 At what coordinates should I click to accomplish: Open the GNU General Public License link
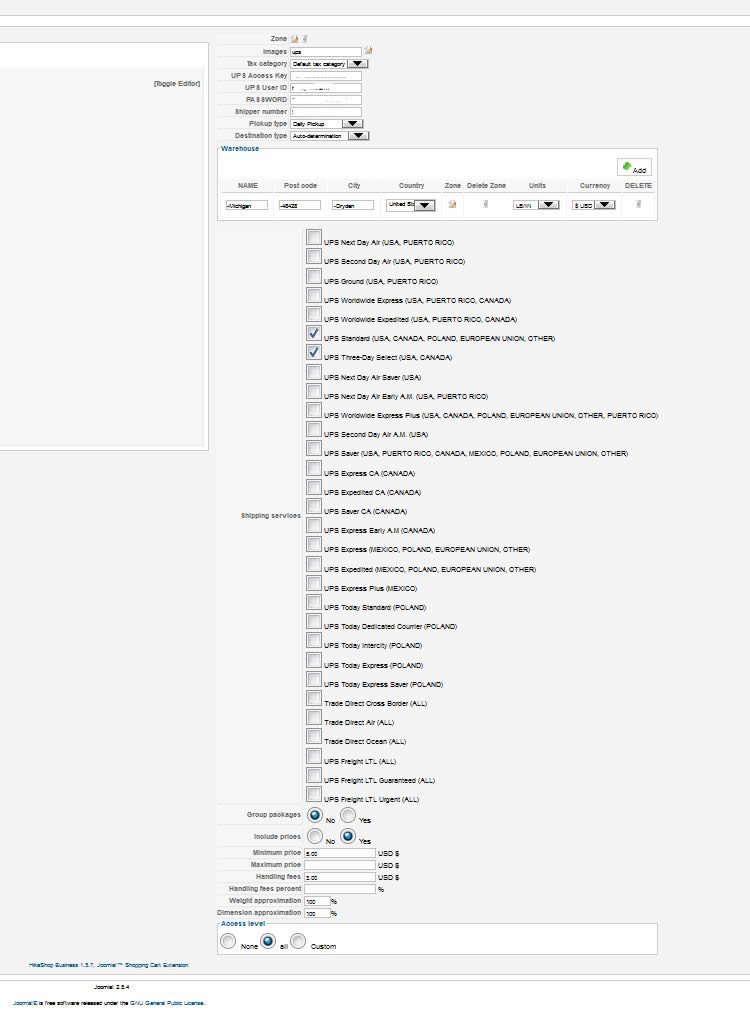click(x=167, y=1003)
